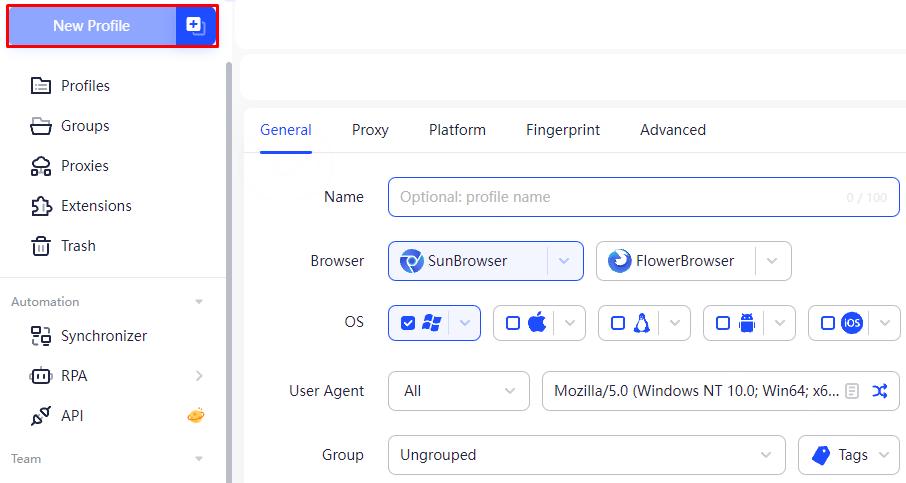Open the Proxies page from the sidebar
The height and width of the screenshot is (483, 906).
pos(69,166)
